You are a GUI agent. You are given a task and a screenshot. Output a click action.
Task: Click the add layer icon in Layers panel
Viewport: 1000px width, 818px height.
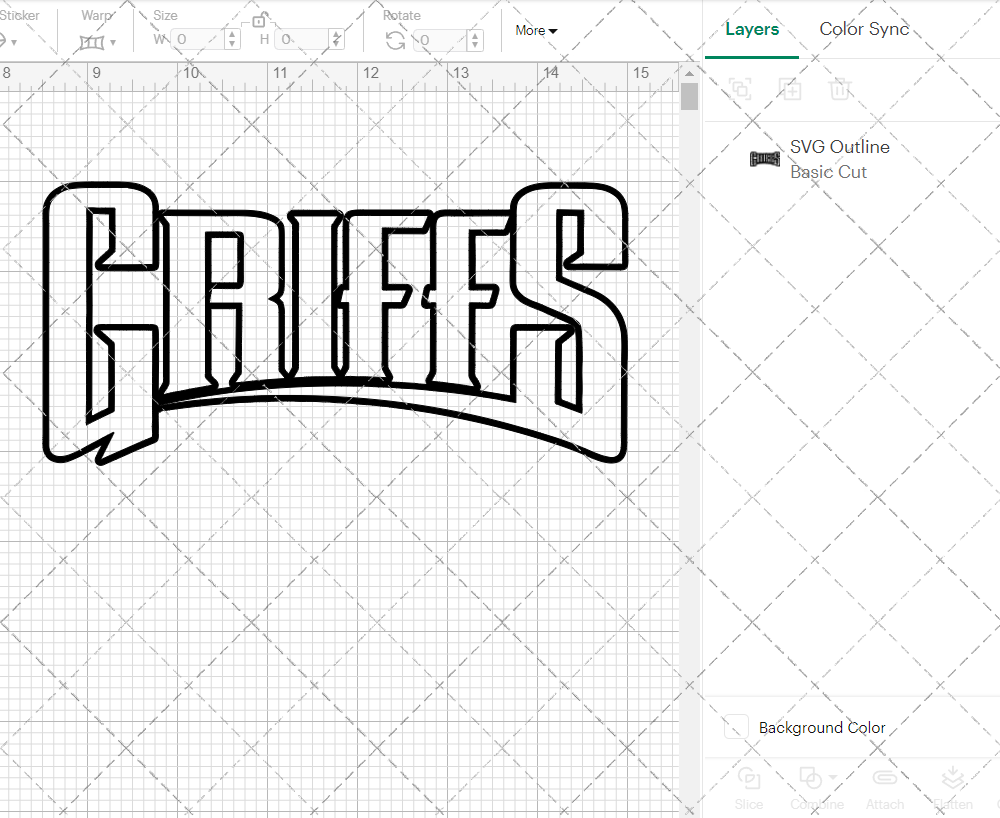(x=790, y=89)
